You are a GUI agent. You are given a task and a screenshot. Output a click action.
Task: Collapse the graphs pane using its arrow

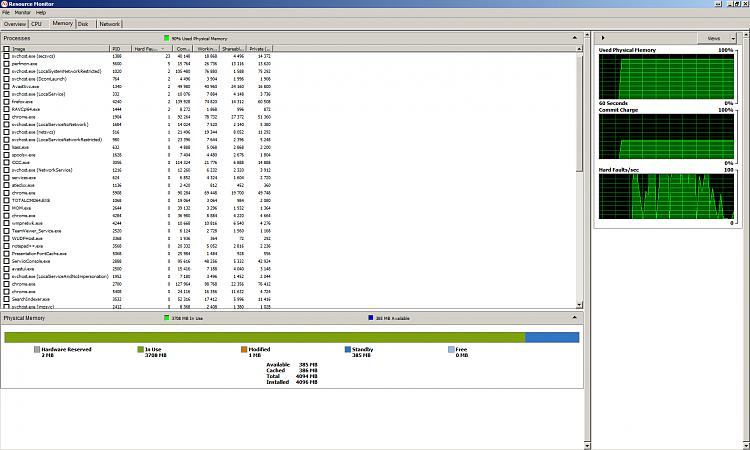pyautogui.click(x=603, y=38)
